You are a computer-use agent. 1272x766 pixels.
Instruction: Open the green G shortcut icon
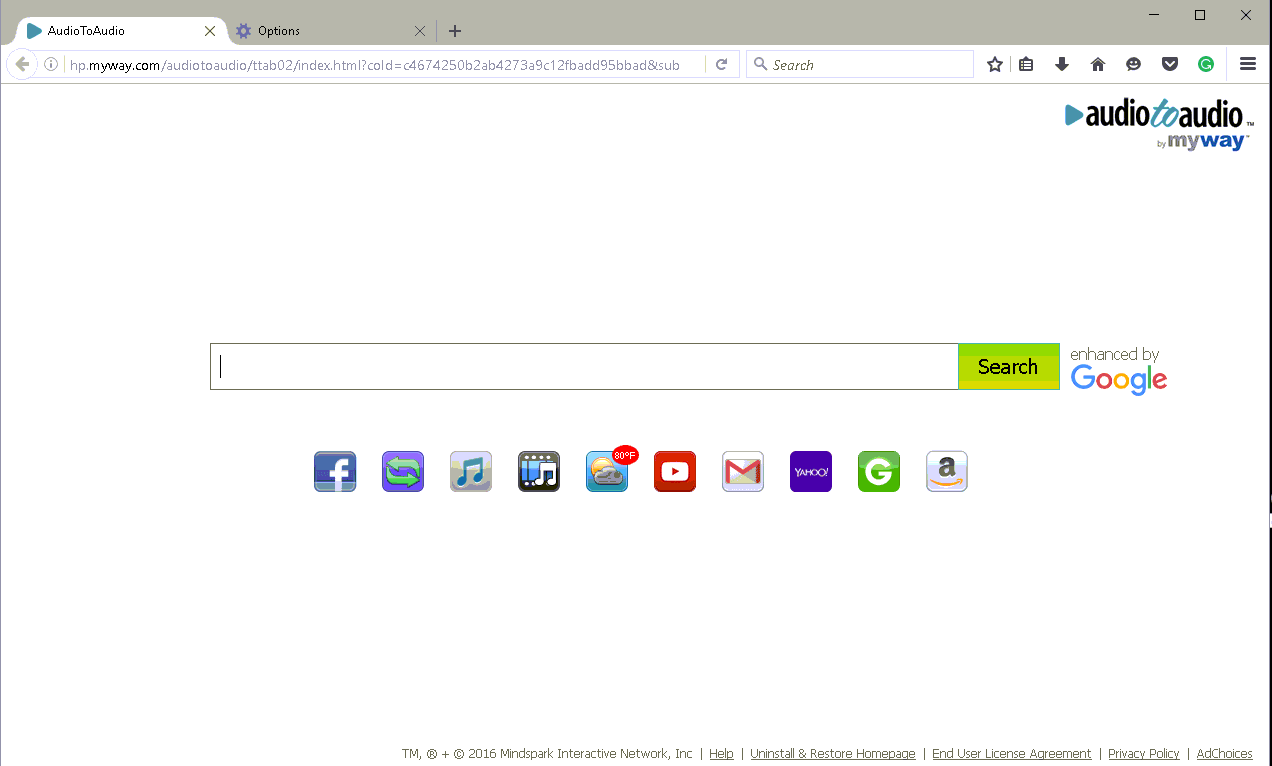click(879, 472)
